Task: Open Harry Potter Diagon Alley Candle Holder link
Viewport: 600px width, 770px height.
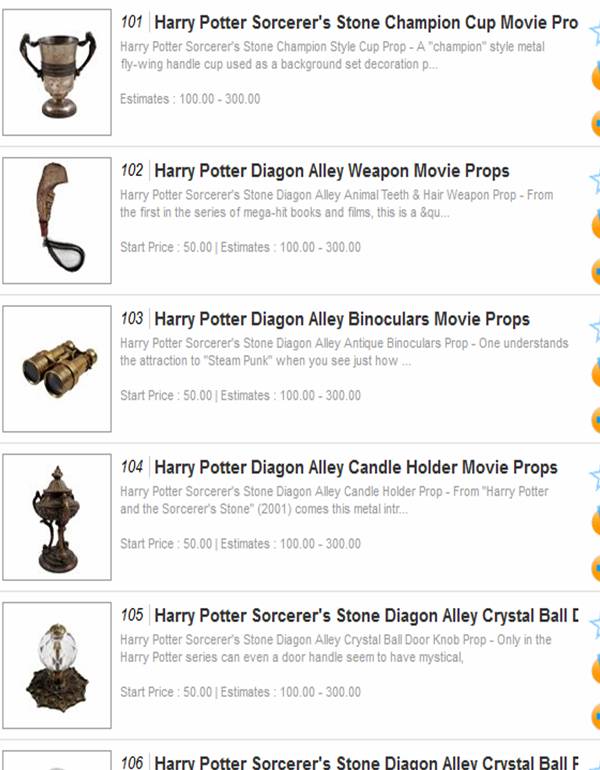Action: tap(355, 468)
